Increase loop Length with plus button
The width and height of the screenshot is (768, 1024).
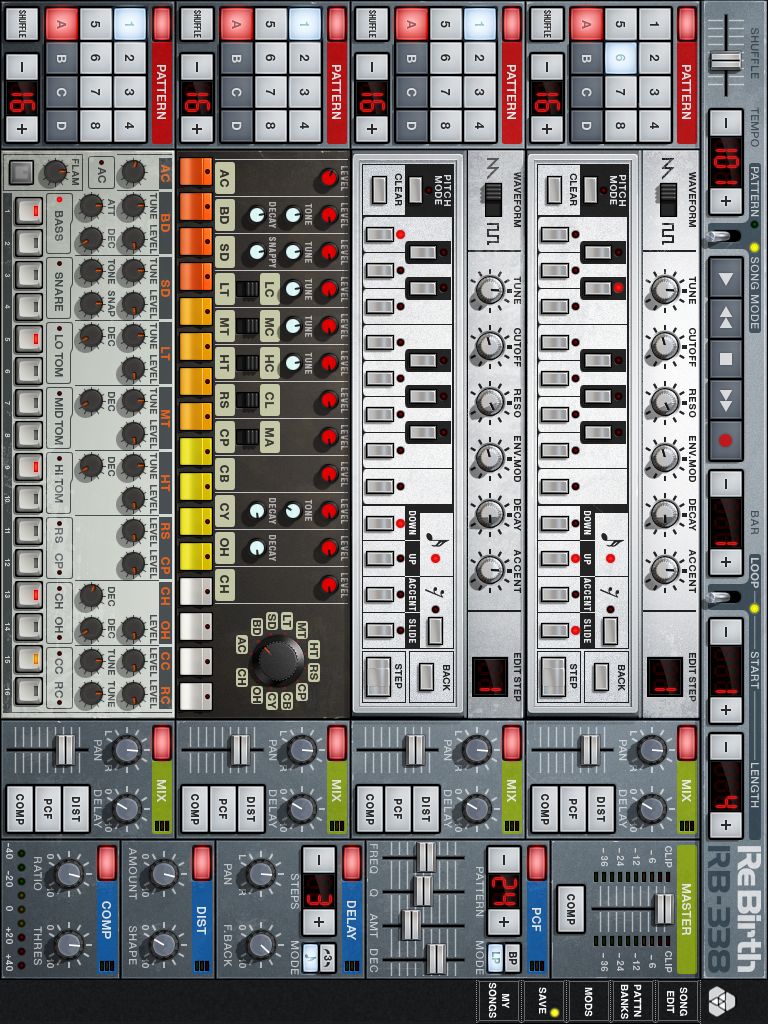726,824
